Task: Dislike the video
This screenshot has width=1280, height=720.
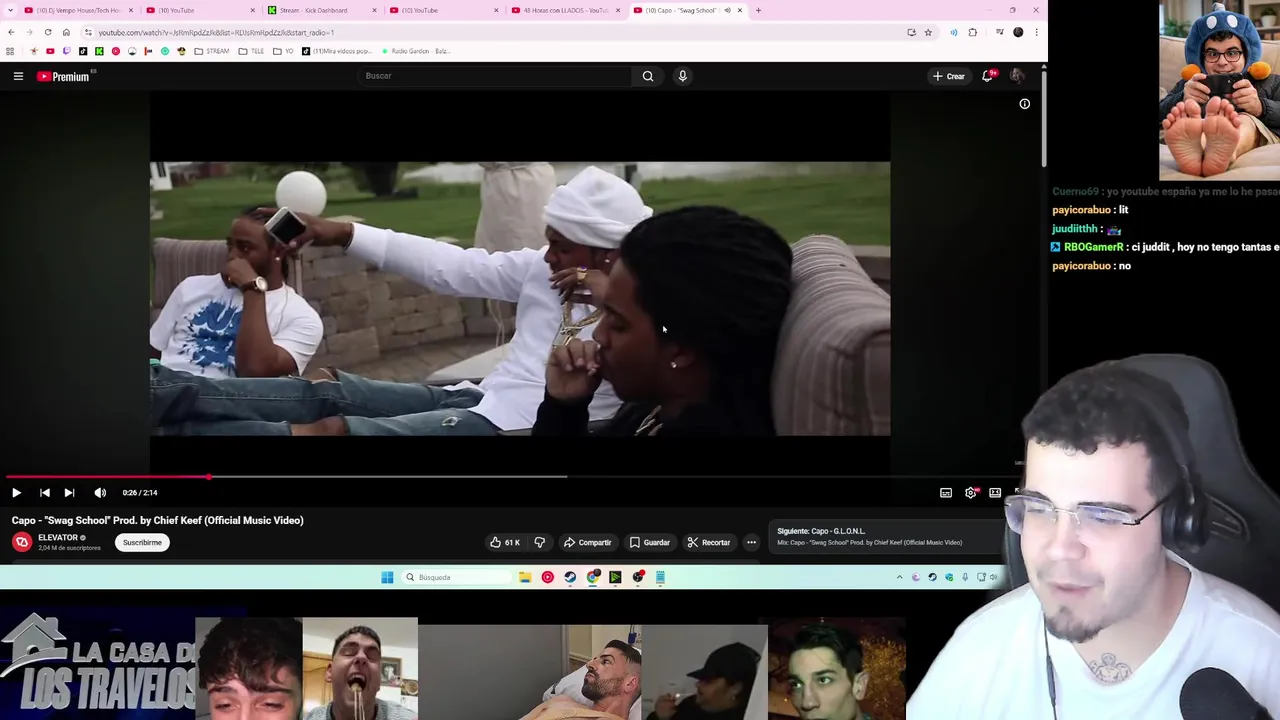Action: click(540, 542)
